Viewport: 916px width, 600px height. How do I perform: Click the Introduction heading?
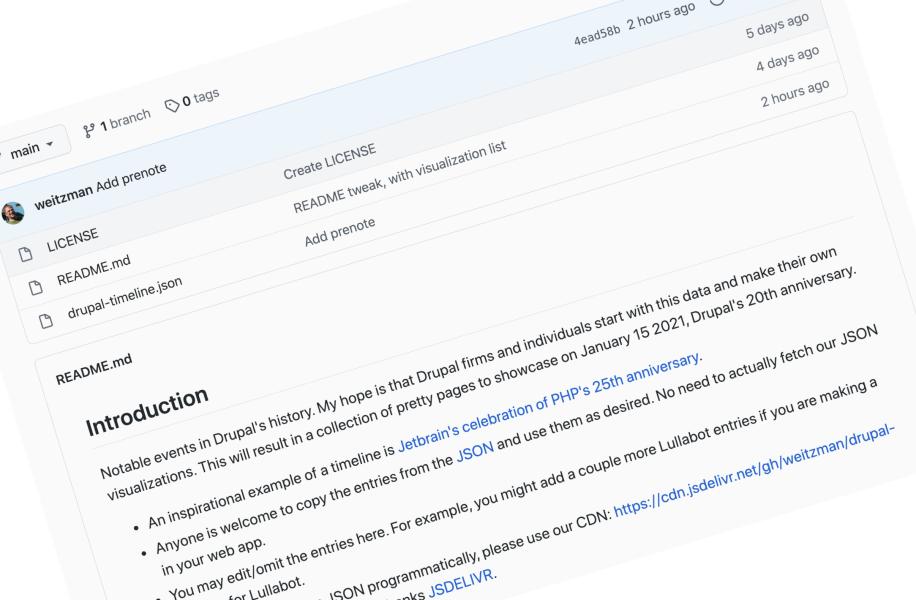(147, 411)
